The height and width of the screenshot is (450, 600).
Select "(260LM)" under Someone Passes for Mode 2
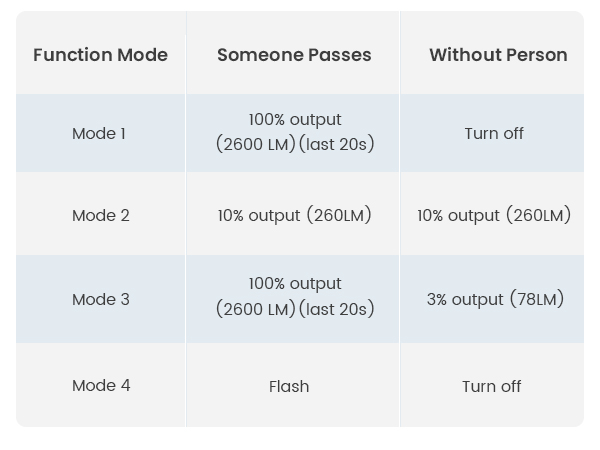[x=339, y=215]
